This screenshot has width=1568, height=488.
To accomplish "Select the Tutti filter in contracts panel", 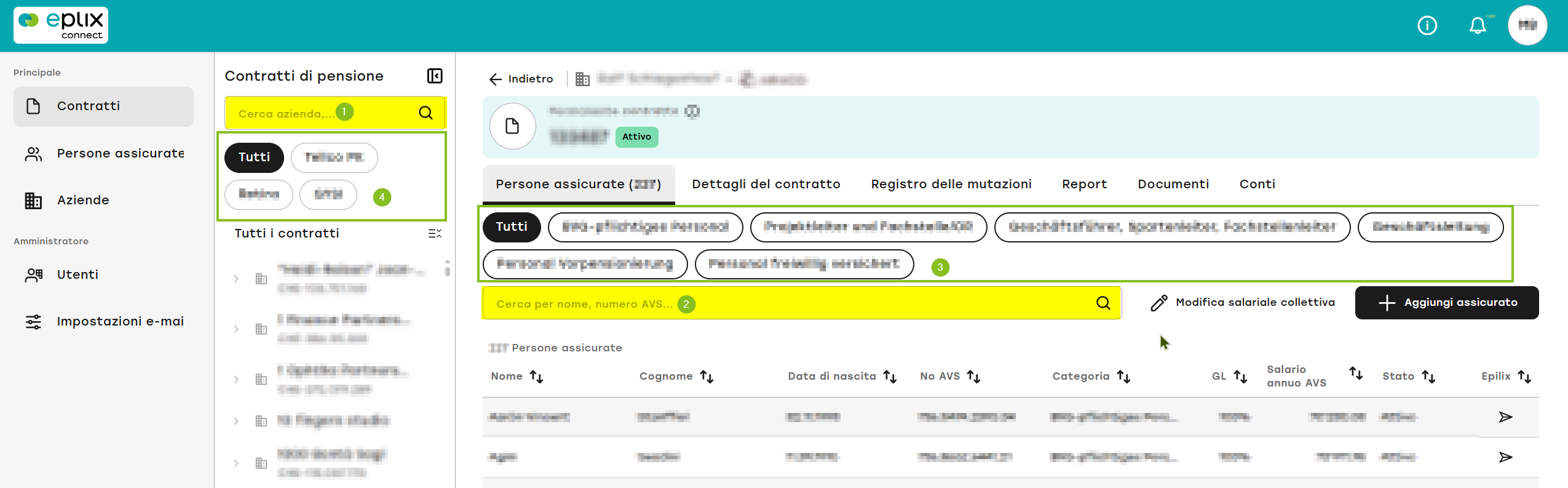I will click(x=254, y=158).
